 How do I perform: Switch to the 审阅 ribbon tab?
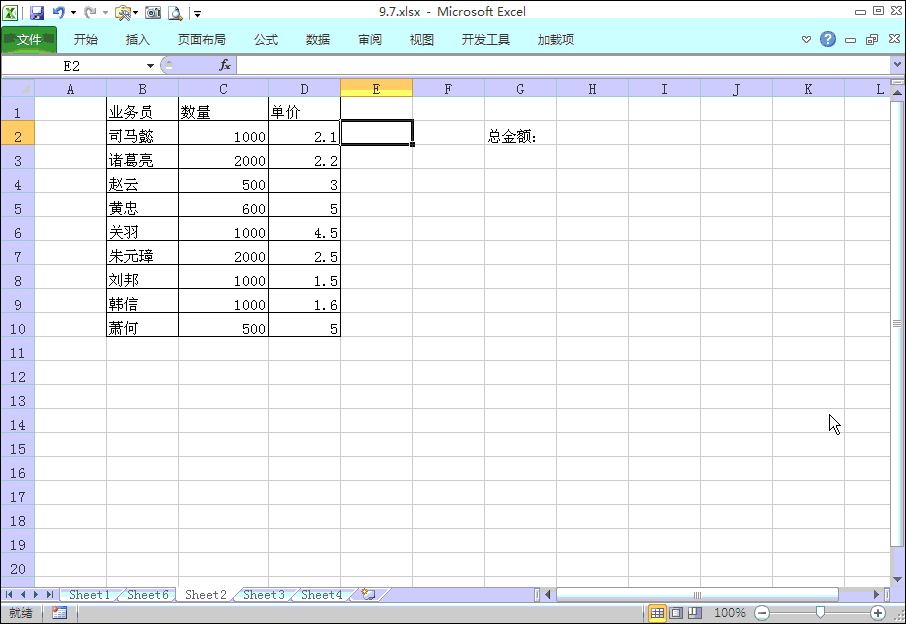[x=370, y=39]
